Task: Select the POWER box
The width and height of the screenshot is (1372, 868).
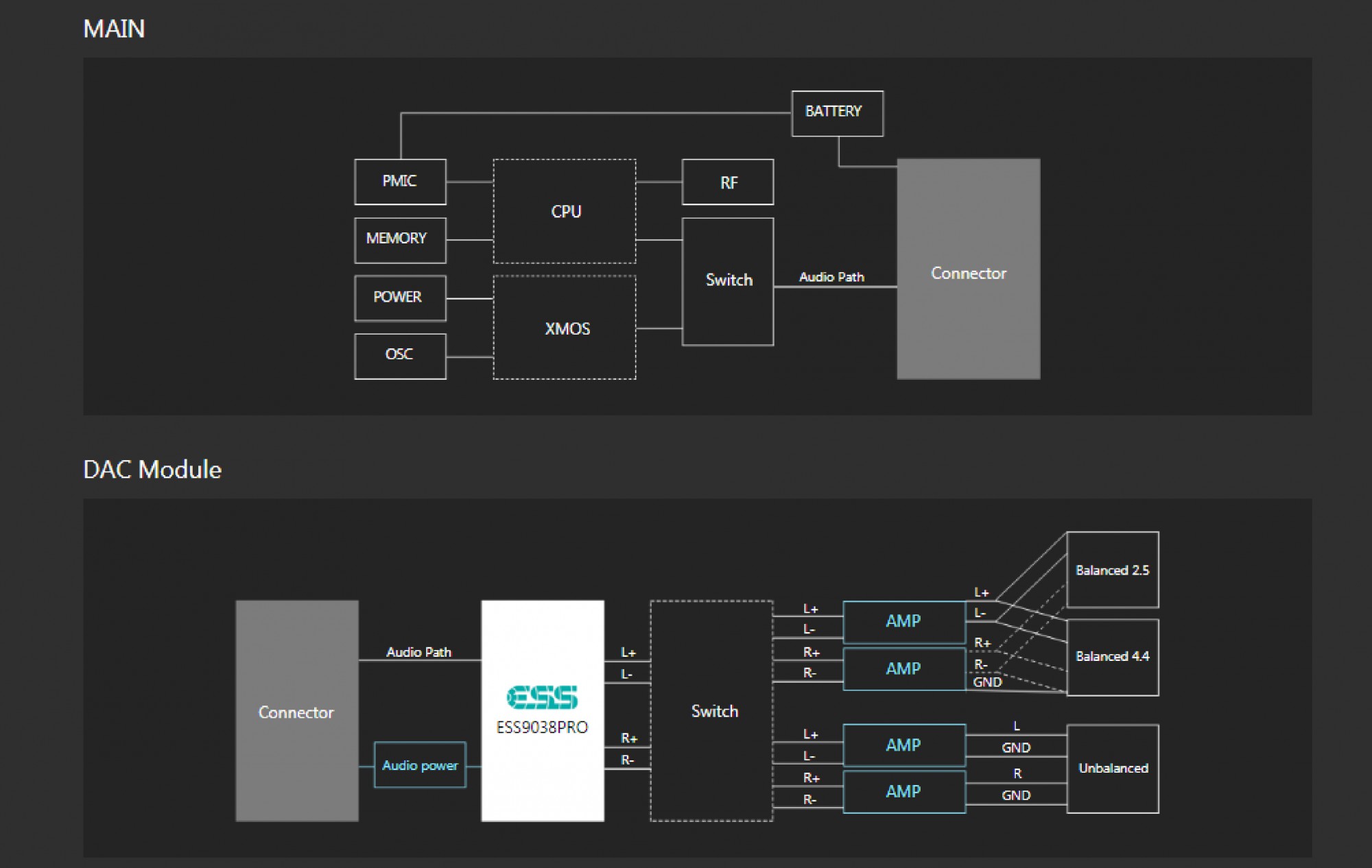Action: click(x=400, y=298)
